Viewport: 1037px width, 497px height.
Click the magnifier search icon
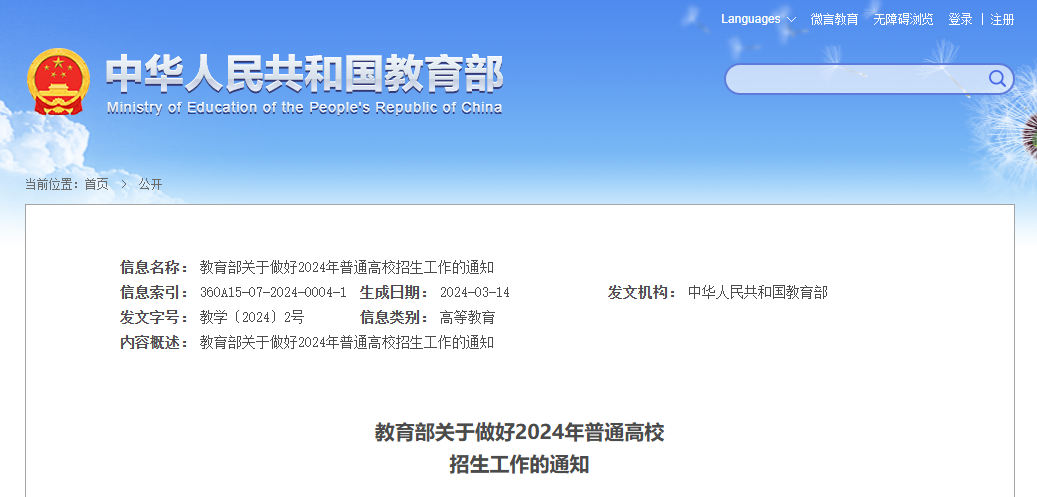point(997,79)
